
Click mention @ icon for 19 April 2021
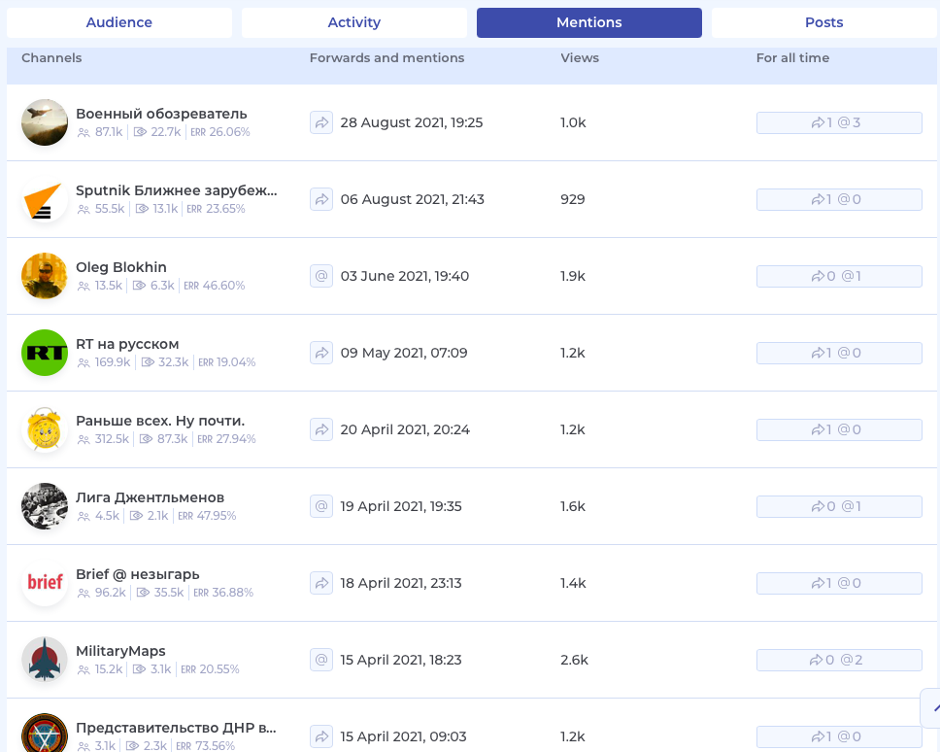pyautogui.click(x=321, y=506)
